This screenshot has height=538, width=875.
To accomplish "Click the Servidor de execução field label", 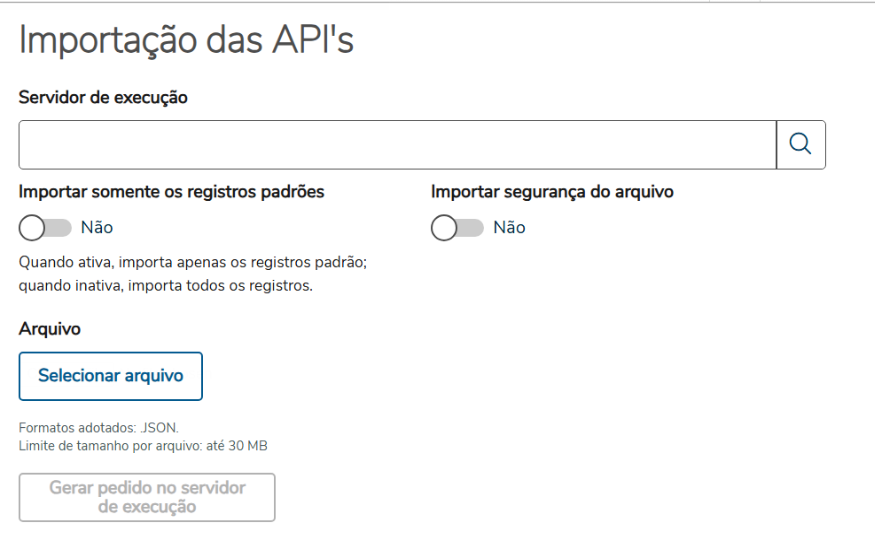I will [x=103, y=97].
